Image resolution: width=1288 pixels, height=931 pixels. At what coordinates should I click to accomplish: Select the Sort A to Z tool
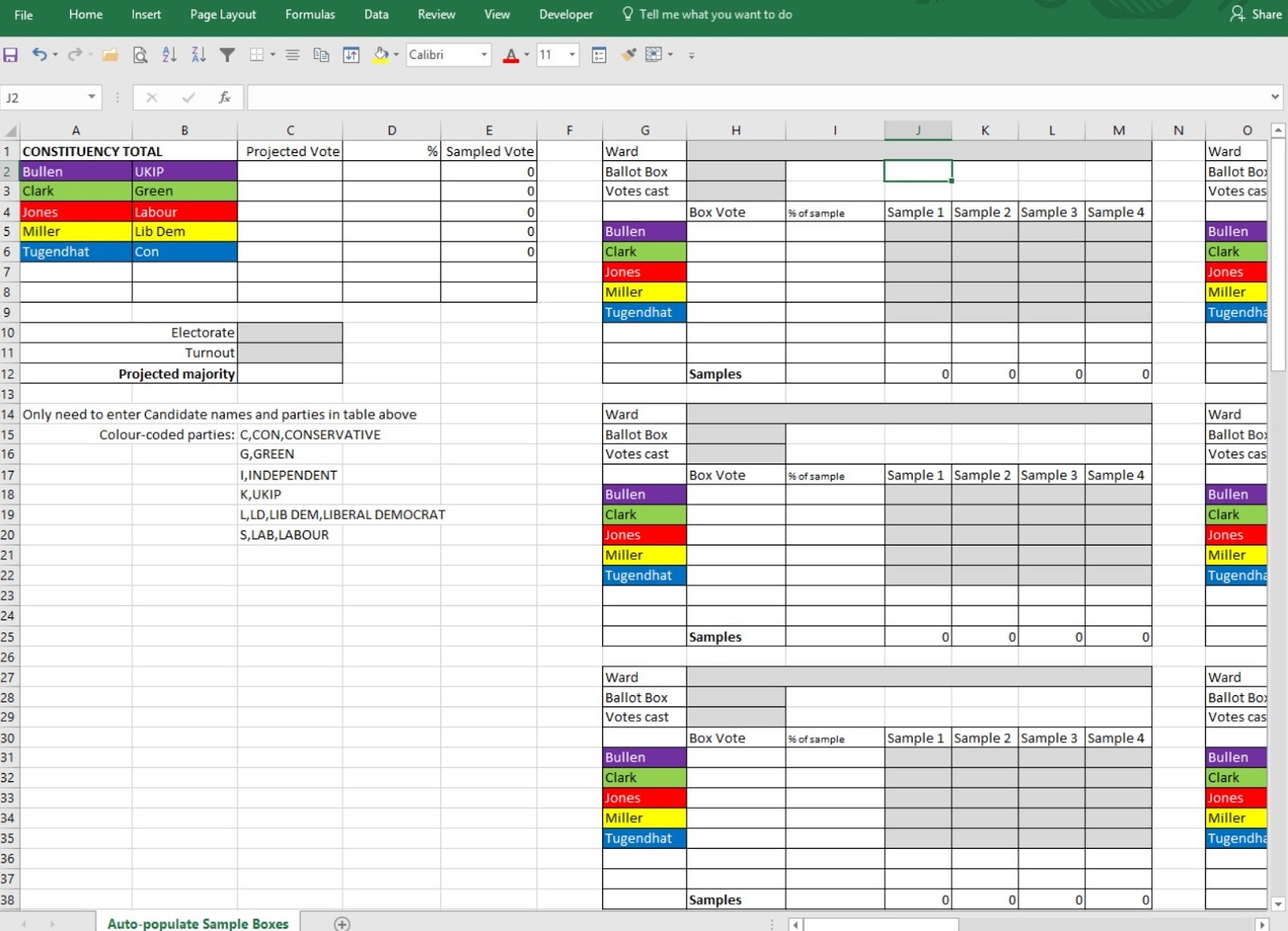(169, 55)
